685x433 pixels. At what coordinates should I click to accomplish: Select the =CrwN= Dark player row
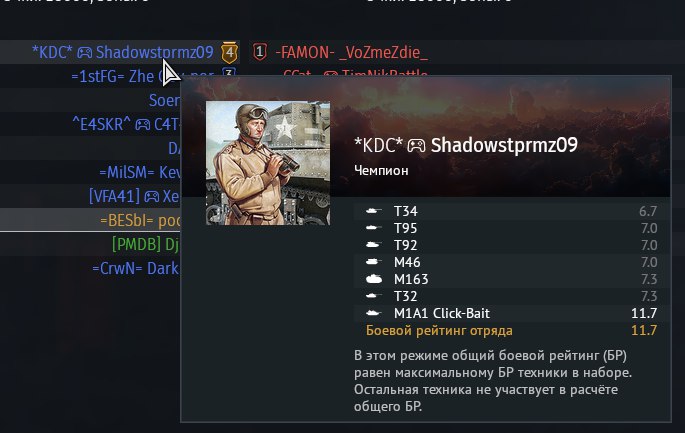coord(90,268)
